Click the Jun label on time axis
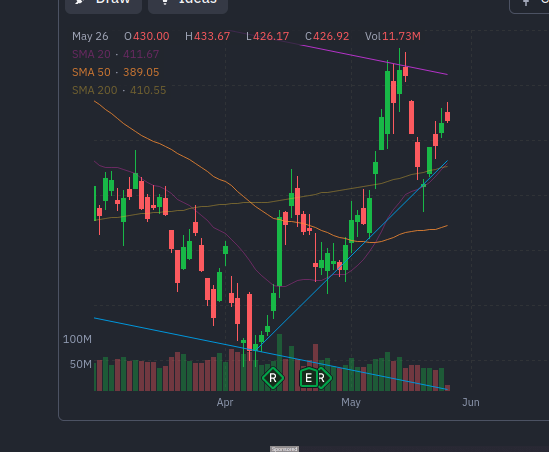549x452 pixels. pyautogui.click(x=471, y=402)
